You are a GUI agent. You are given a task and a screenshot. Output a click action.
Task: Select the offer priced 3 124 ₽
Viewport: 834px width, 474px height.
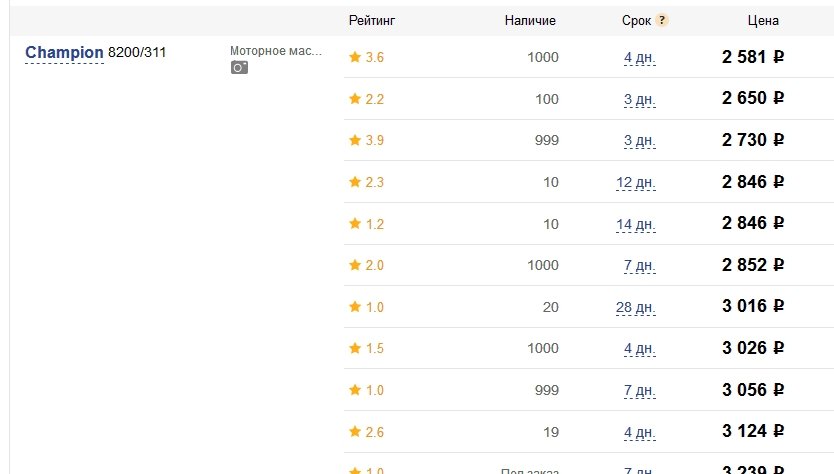[753, 431]
